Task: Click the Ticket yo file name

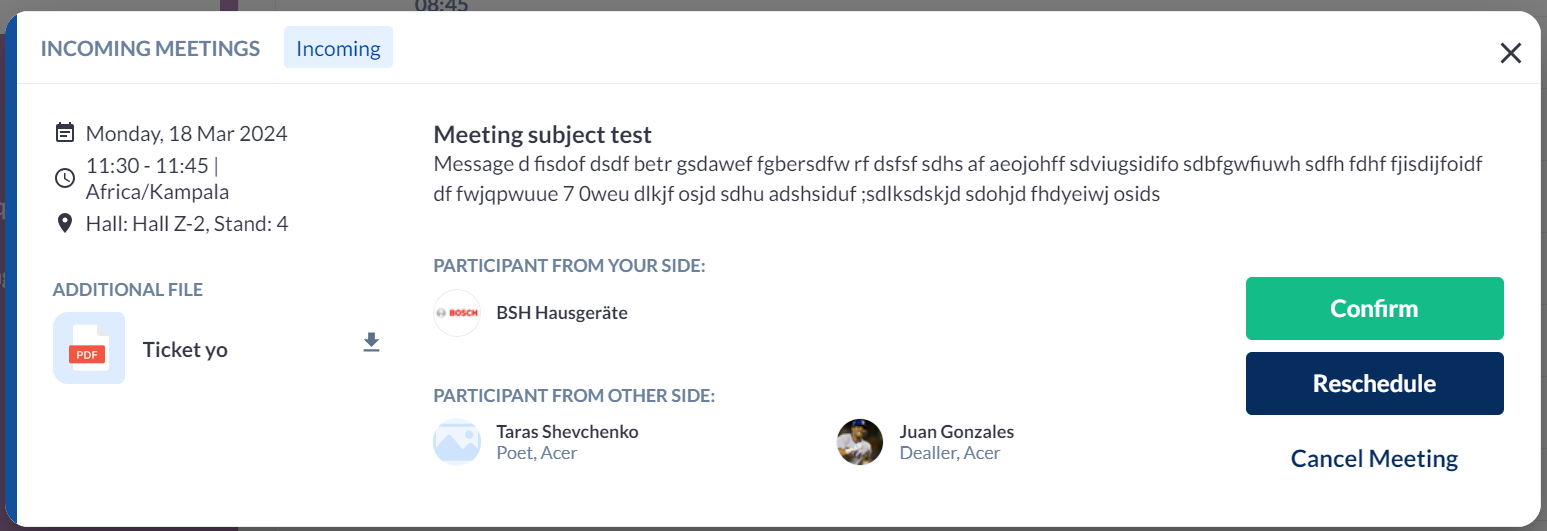Action: pyautogui.click(x=185, y=350)
